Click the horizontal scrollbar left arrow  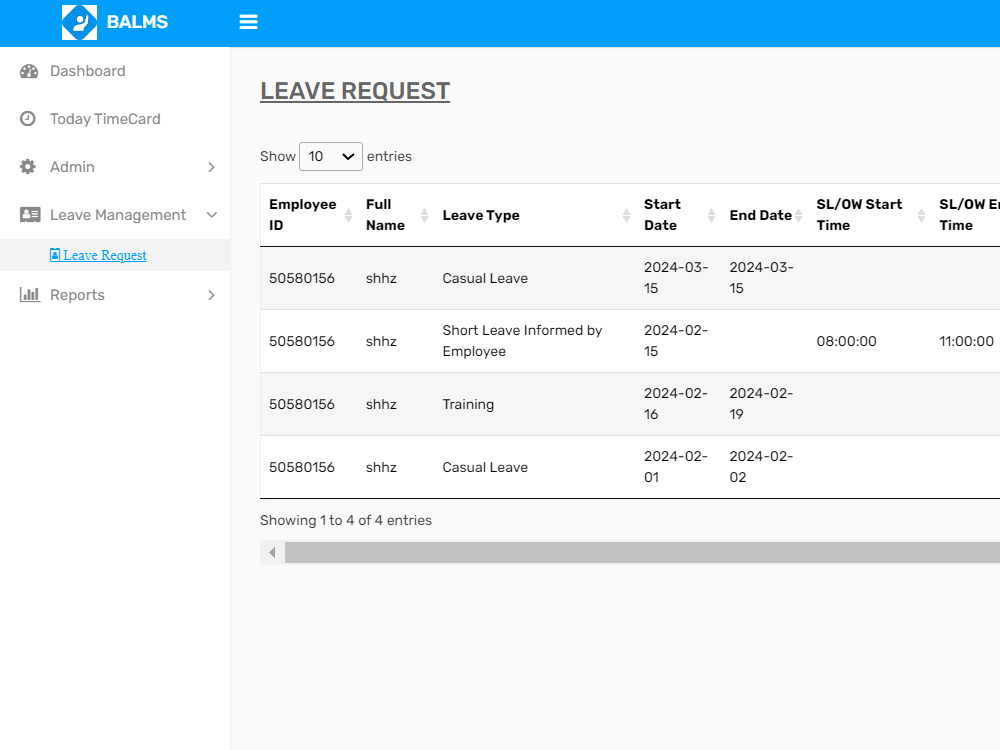272,552
